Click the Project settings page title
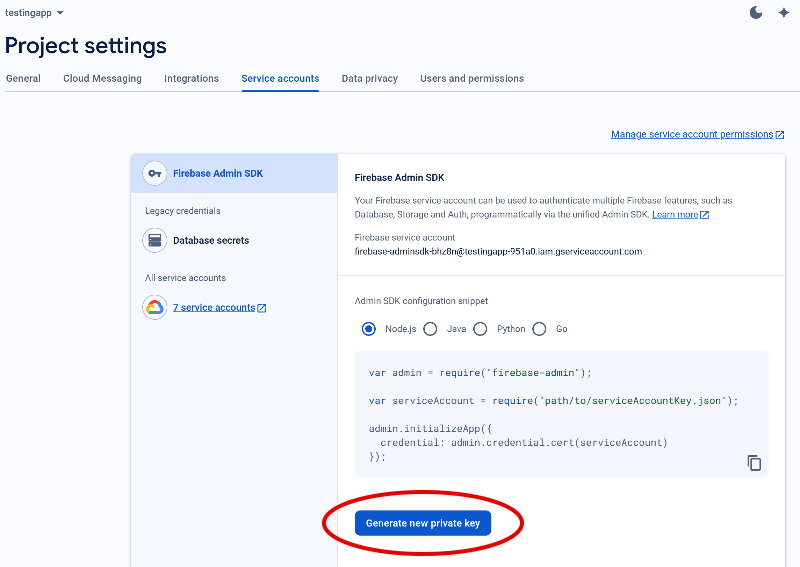Viewport: 800px width, 567px height. (x=86, y=46)
